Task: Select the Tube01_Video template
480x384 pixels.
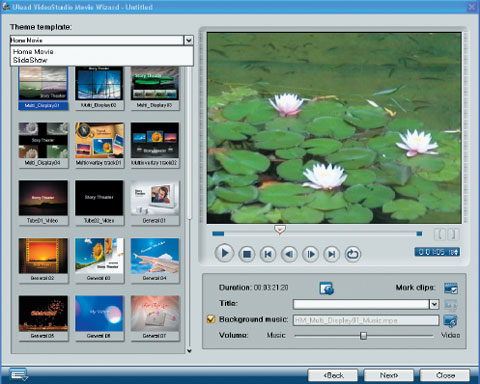Action: 43,202
